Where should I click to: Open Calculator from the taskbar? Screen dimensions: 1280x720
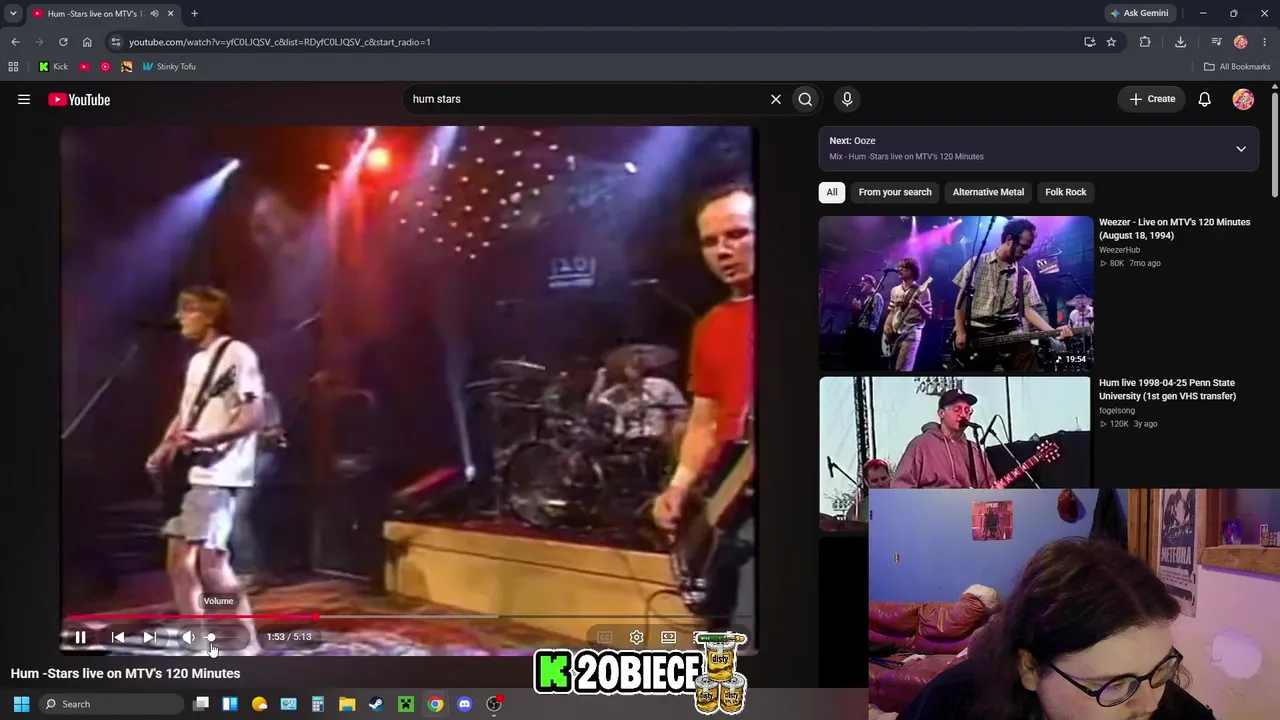pos(318,704)
